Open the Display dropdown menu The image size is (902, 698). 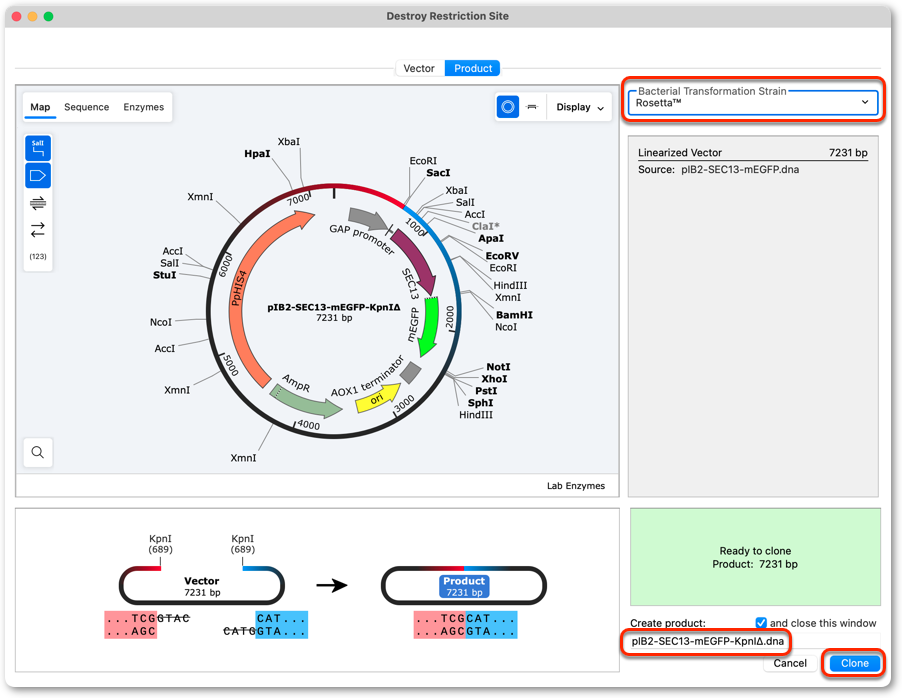point(580,107)
